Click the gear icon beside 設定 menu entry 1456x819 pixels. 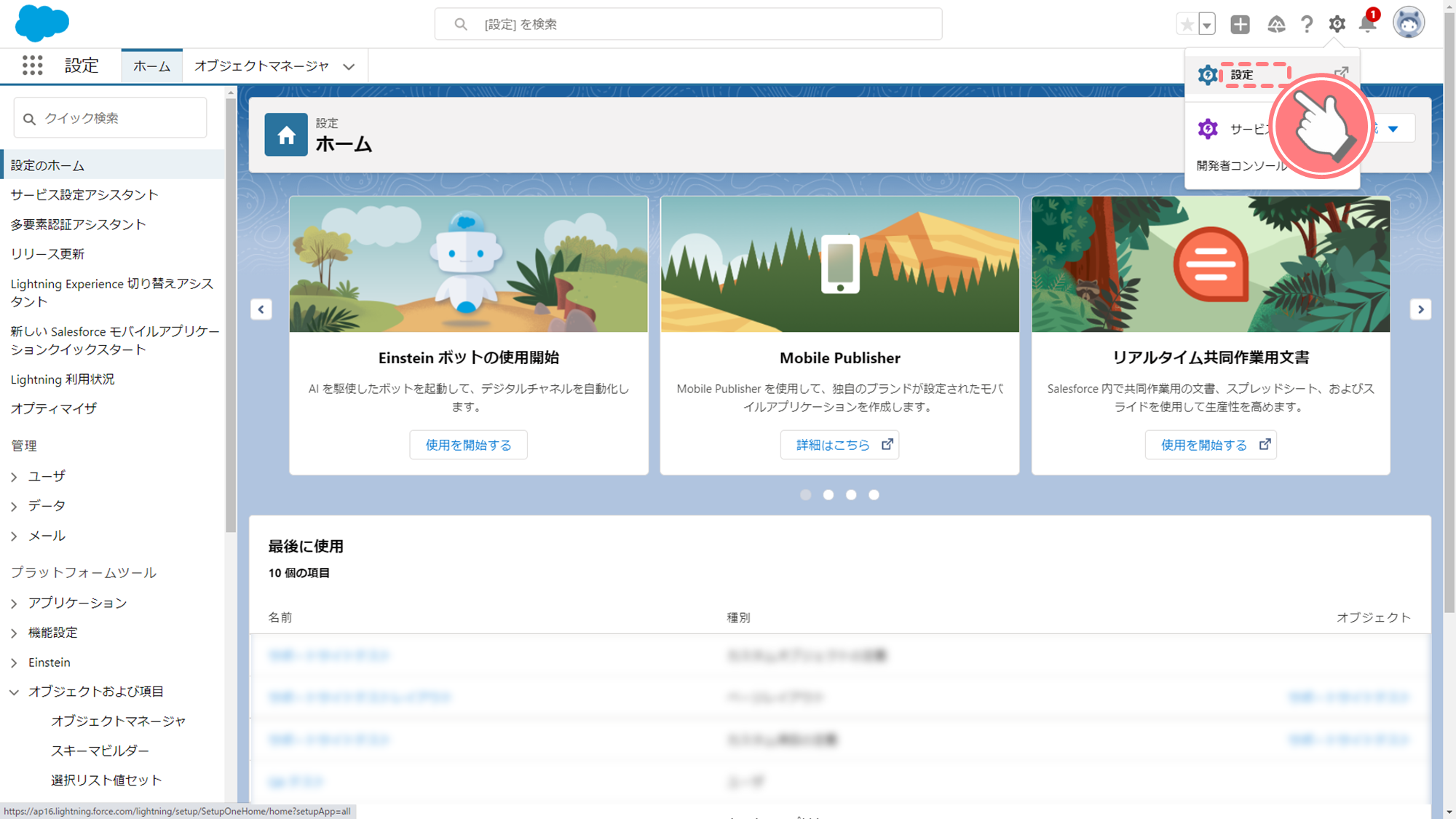pos(1208,74)
